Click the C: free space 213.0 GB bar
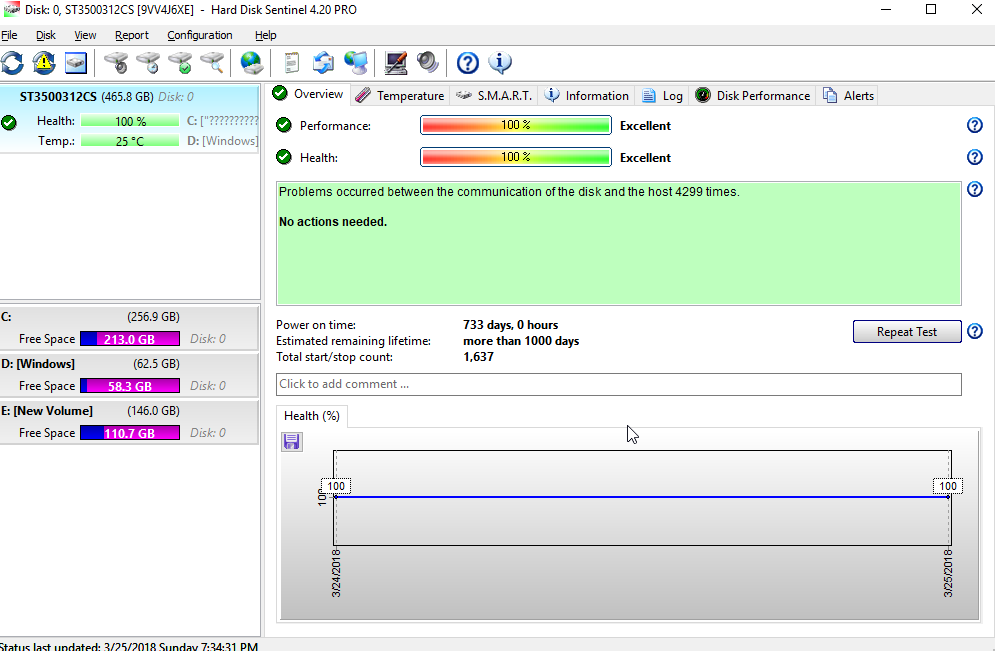The height and width of the screenshot is (651, 995). point(130,339)
